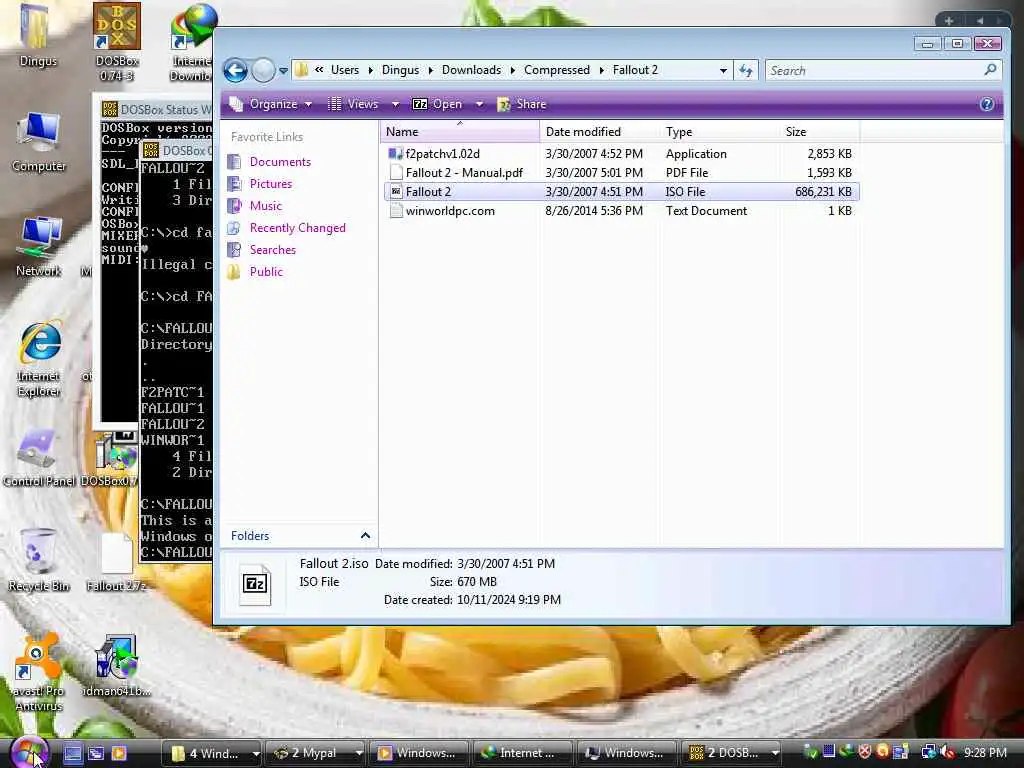Sort files by the Name column header
1024x768 pixels.
(x=460, y=131)
